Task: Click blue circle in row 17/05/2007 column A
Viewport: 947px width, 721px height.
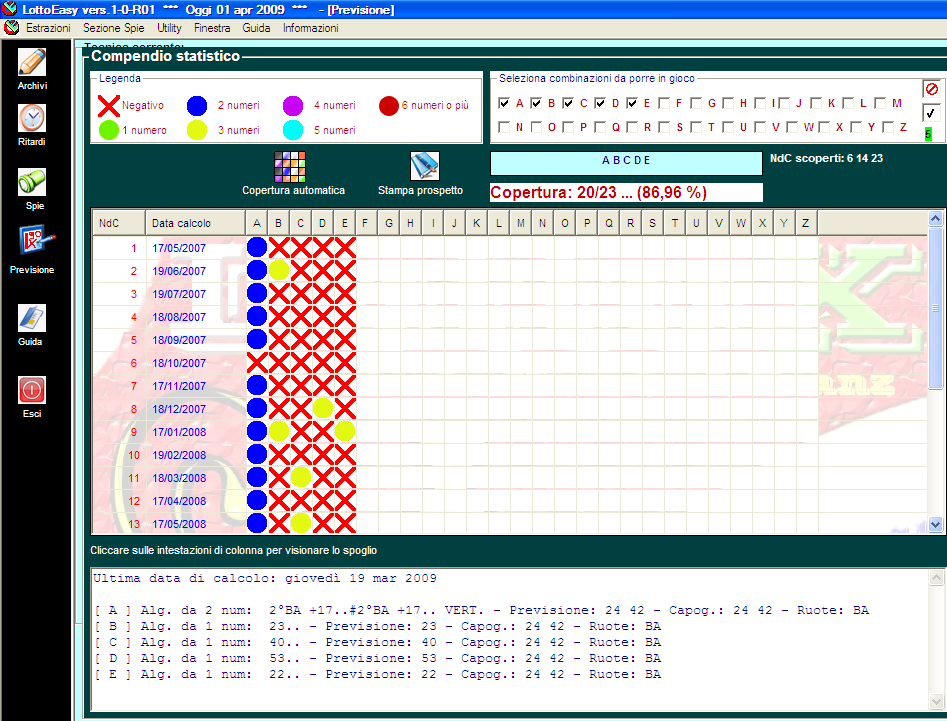Action: [x=257, y=248]
